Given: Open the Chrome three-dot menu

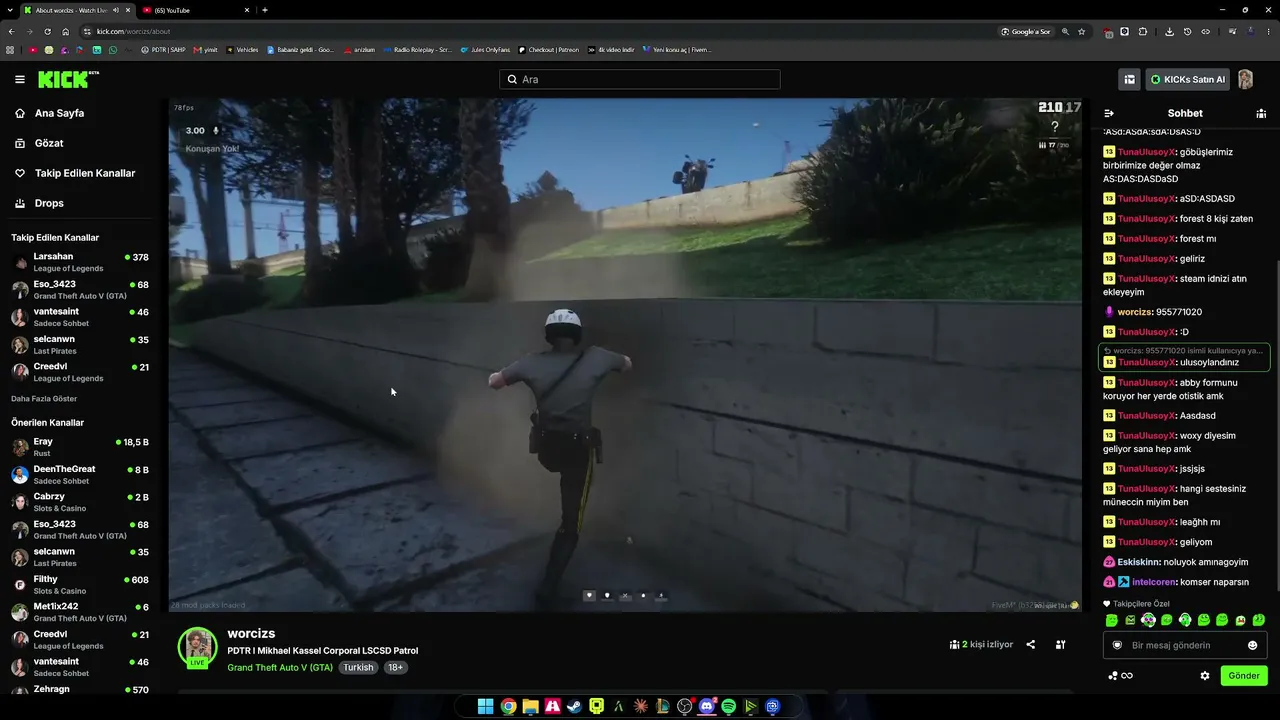Looking at the screenshot, I should tap(1270, 32).
